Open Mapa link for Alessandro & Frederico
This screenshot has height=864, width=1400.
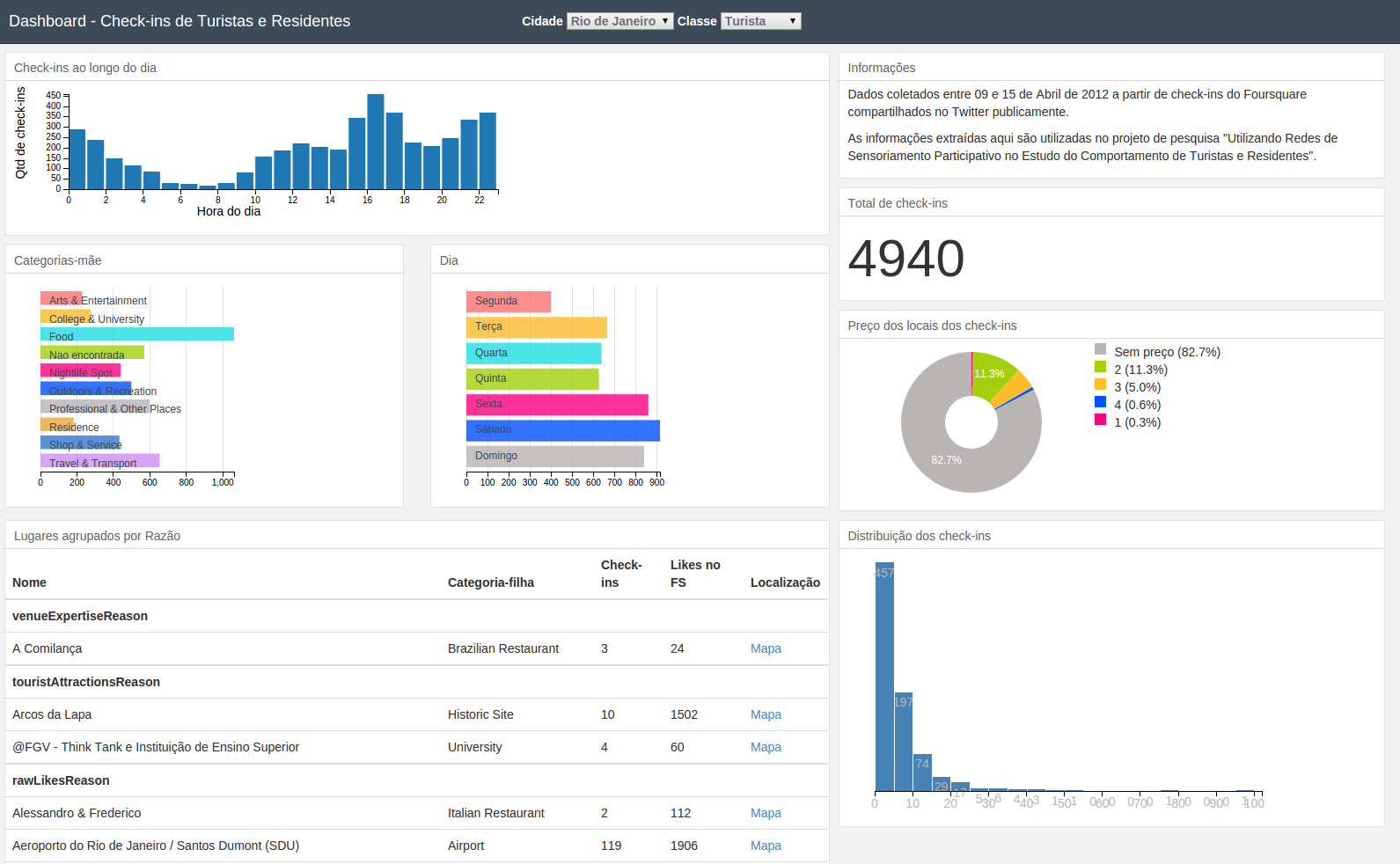tap(766, 813)
